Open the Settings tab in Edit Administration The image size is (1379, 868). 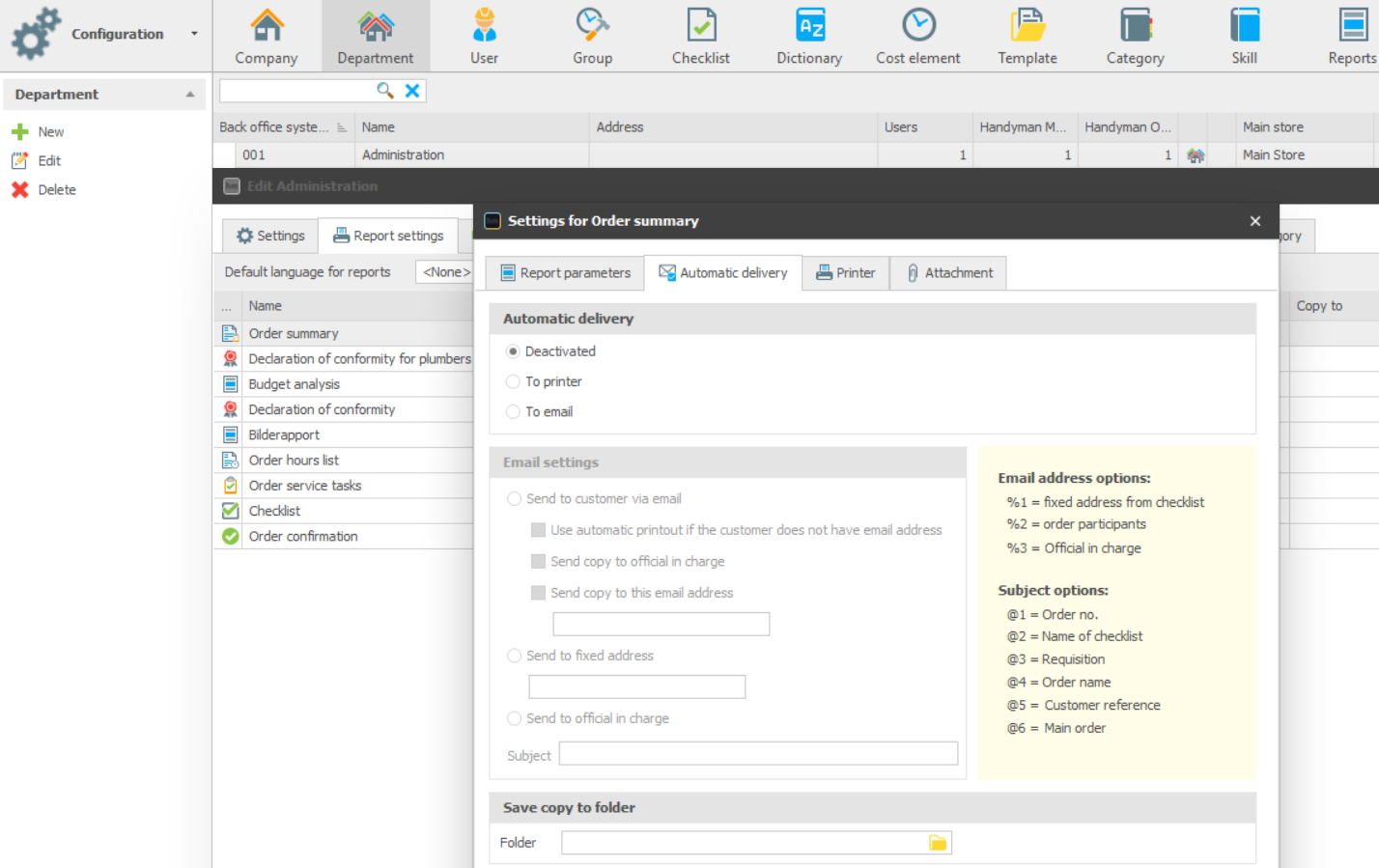(270, 236)
